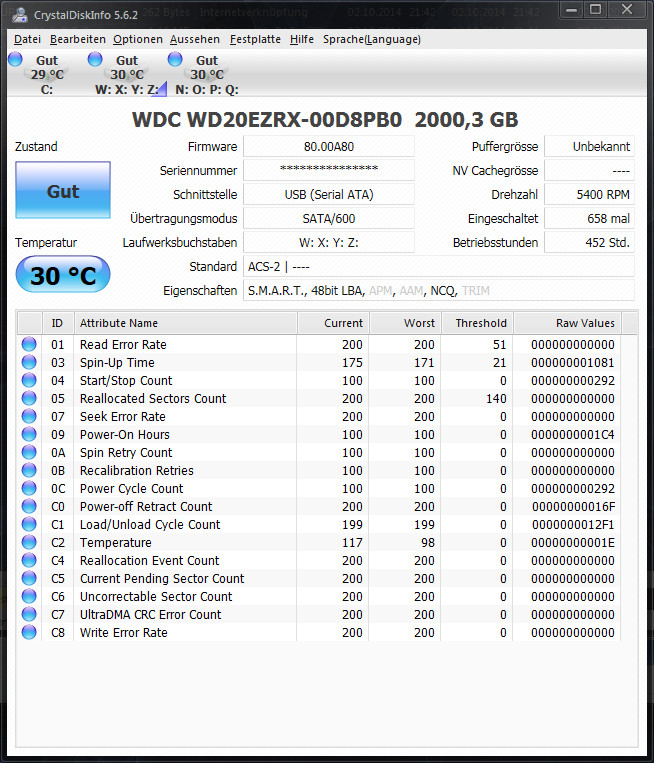Select the N: O: P: Q: drive tab
Screen dimensions: 654x763
click(x=206, y=74)
